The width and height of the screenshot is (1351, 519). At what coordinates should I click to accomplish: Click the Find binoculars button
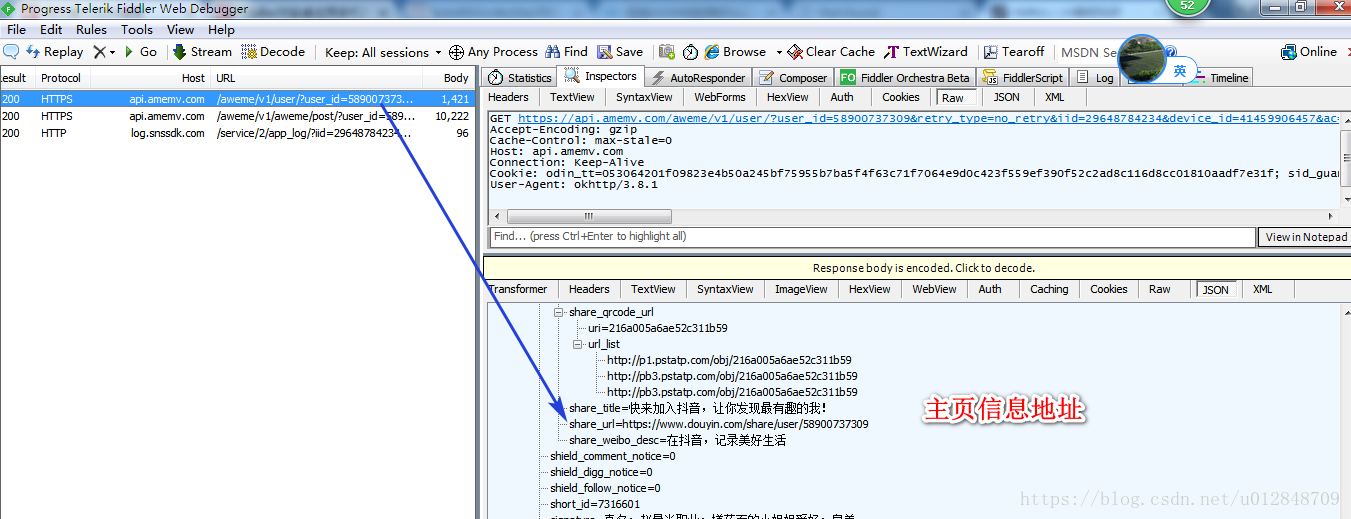tap(566, 52)
